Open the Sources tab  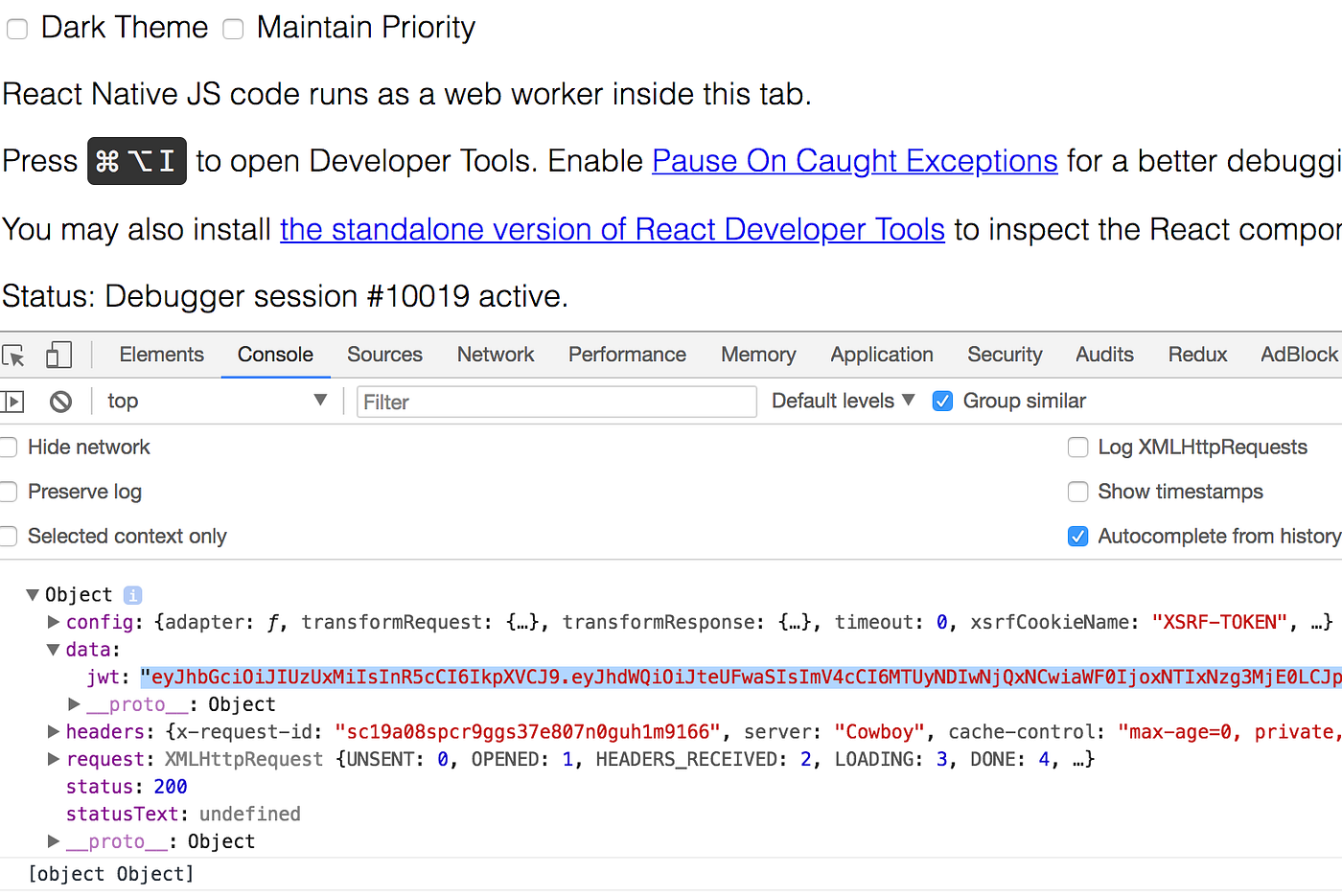click(x=384, y=355)
